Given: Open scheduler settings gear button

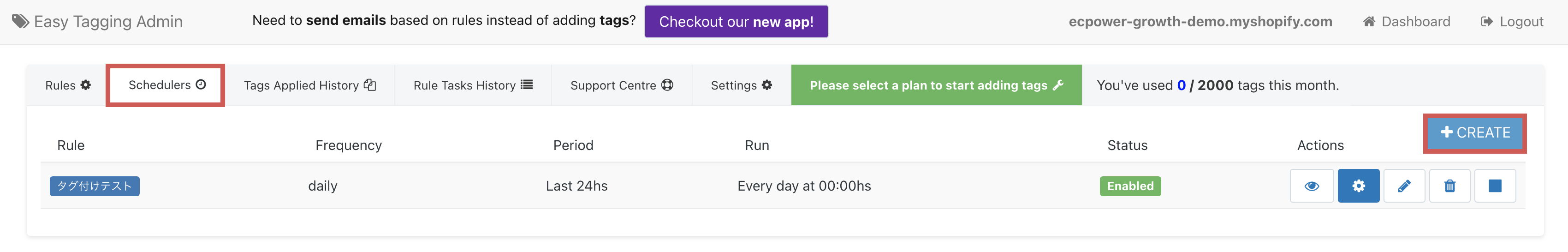Looking at the screenshot, I should (x=1358, y=186).
